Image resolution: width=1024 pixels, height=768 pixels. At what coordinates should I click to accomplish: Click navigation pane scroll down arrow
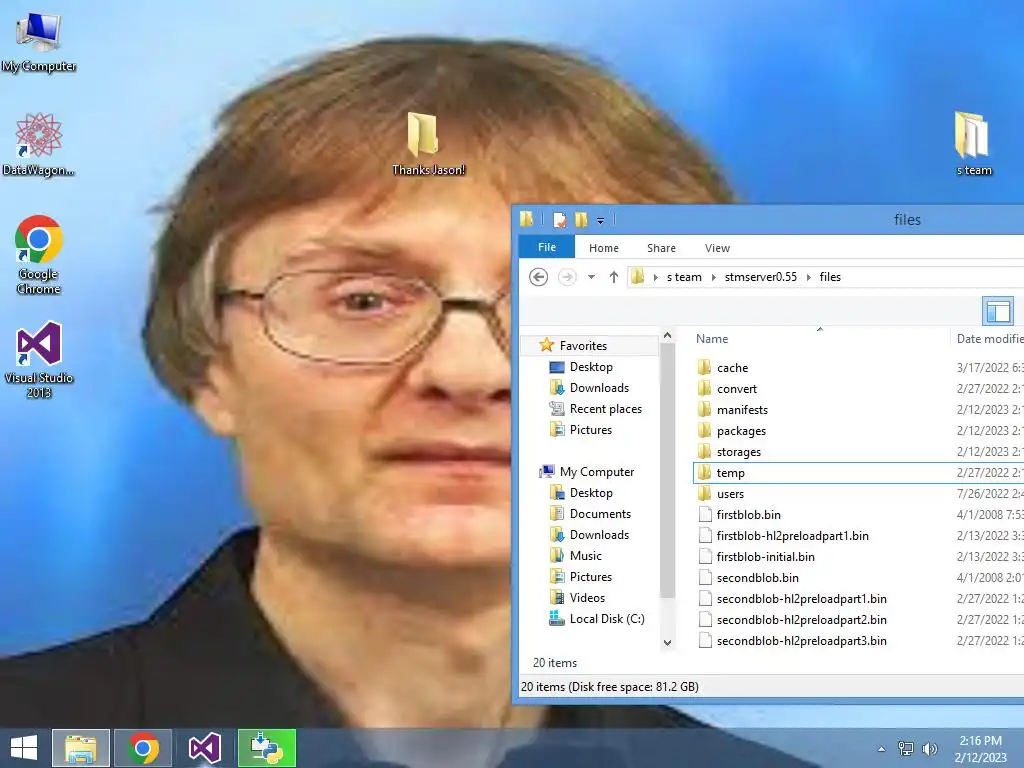[667, 643]
